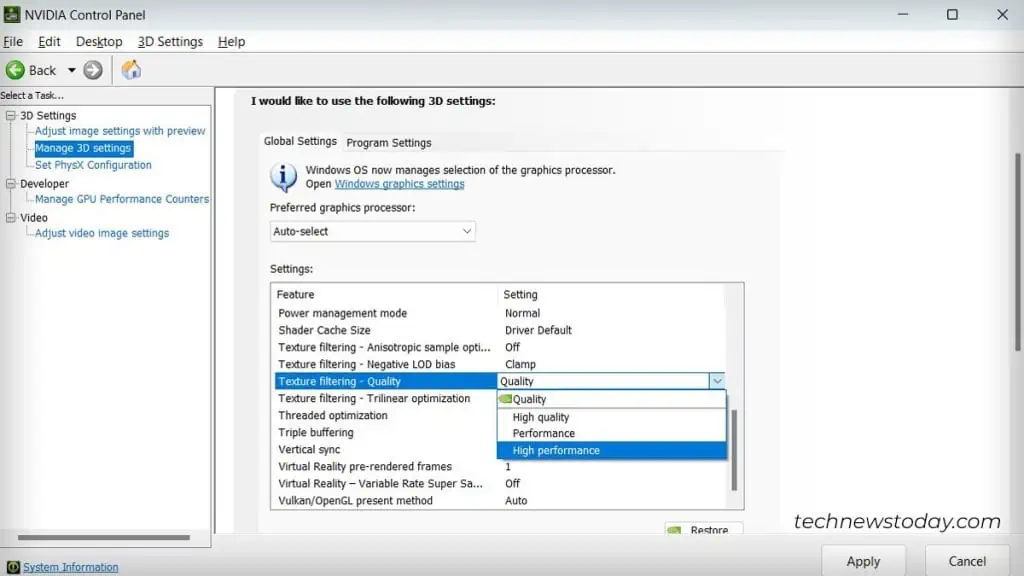This screenshot has width=1024, height=576.
Task: Open the Preferred graphics processor dropdown
Action: 372,231
